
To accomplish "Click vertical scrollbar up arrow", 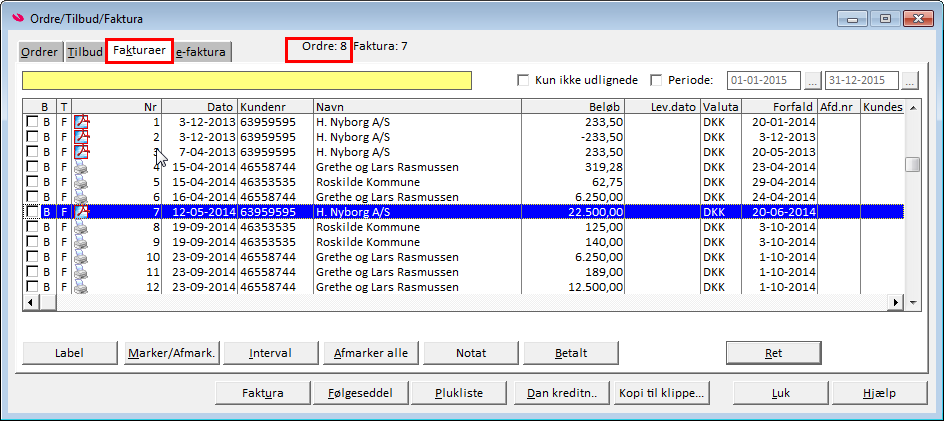I will tap(913, 107).
